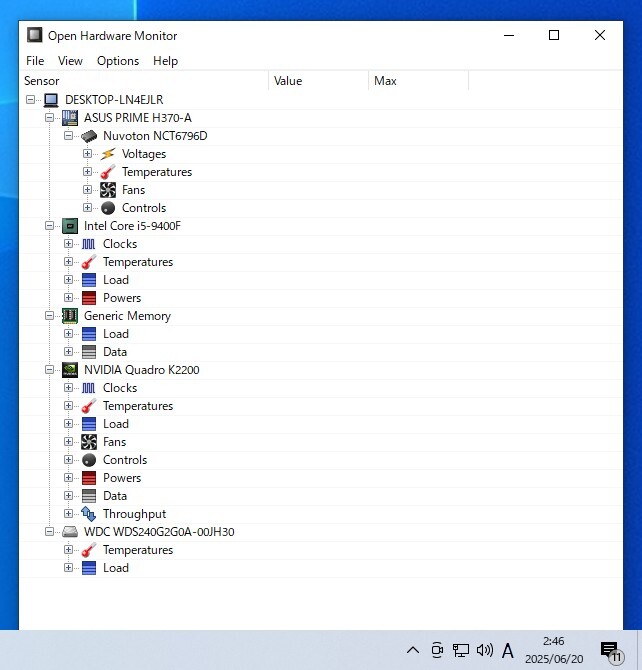Open the Options menu
The image size is (642, 670).
[118, 61]
